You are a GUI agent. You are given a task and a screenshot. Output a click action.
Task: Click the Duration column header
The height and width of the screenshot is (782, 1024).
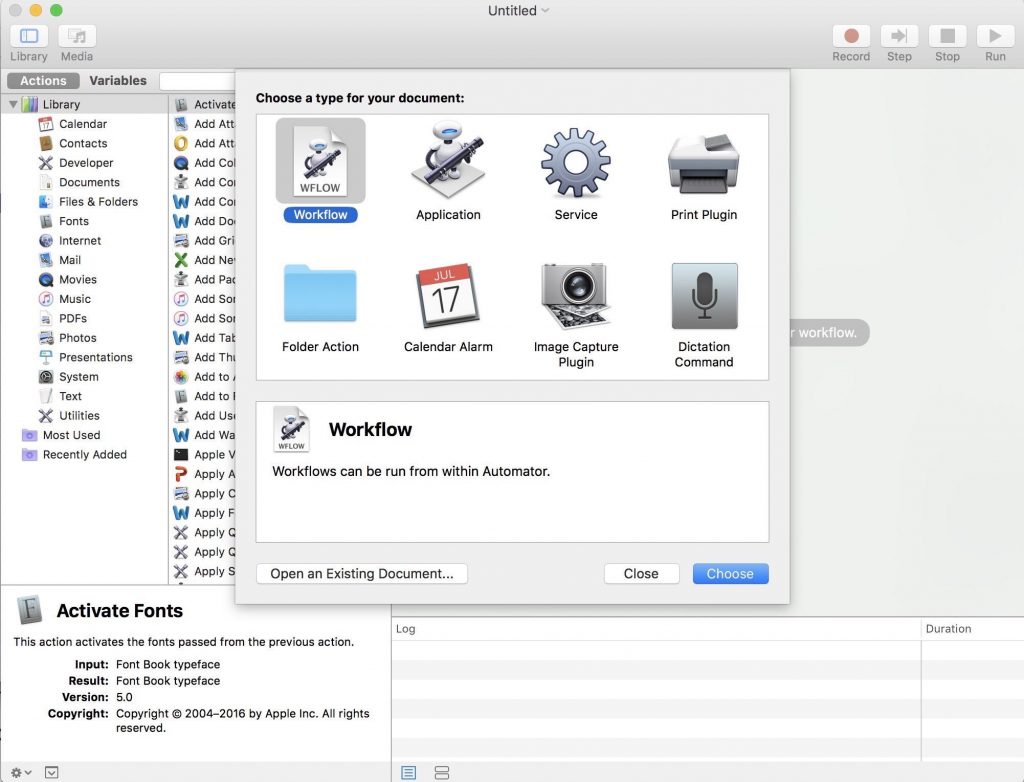[x=972, y=628]
